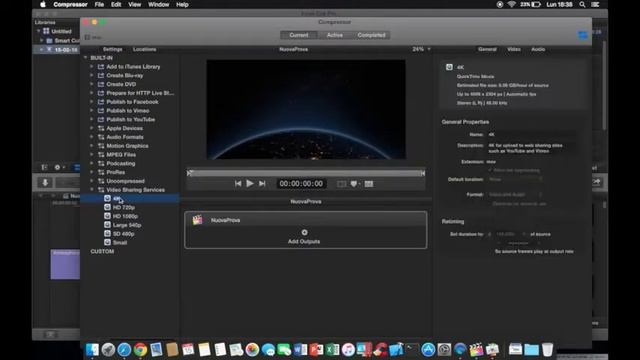The height and width of the screenshot is (360, 640).
Task: Click the Publish to Facebook icon
Action: click(x=101, y=102)
